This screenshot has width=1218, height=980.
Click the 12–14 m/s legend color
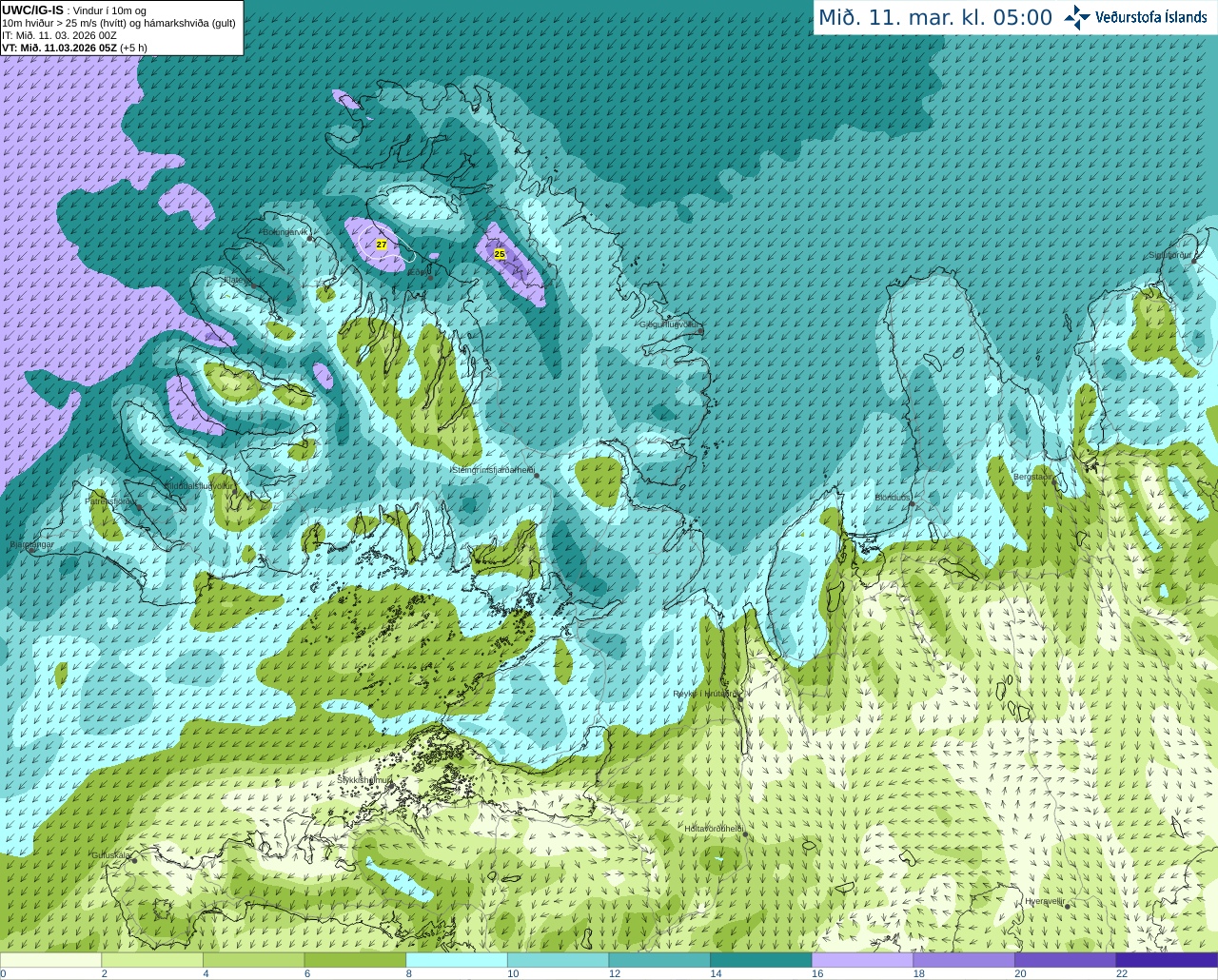coord(659,960)
